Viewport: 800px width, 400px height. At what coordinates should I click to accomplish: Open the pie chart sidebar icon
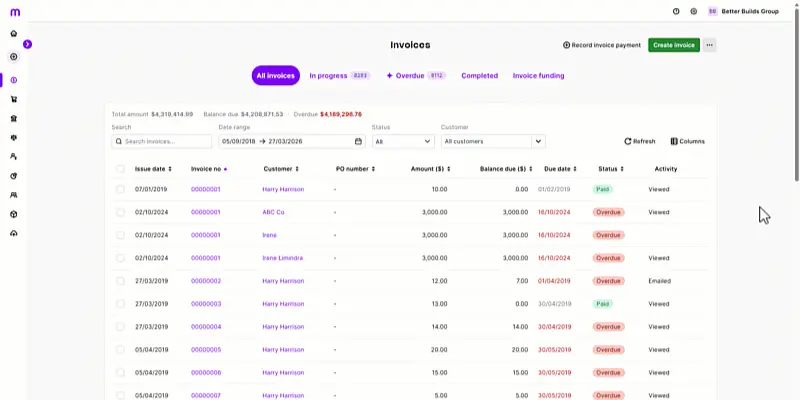(x=14, y=176)
